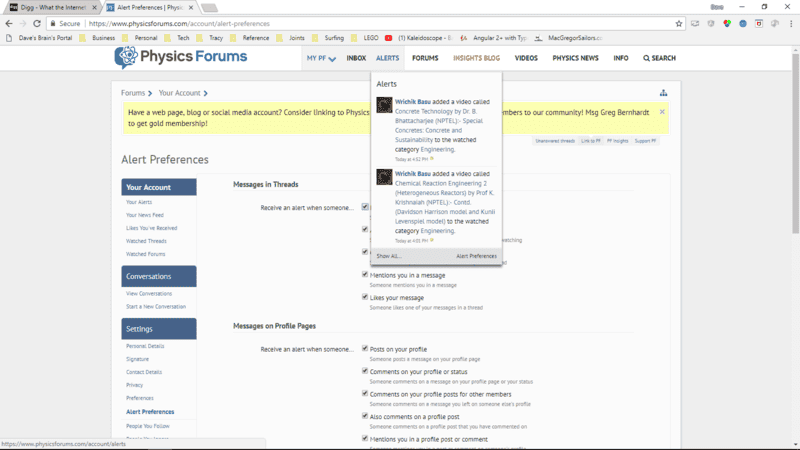This screenshot has width=800, height=450.
Task: Close the Alert Preferences browser tab
Action: tap(191, 8)
